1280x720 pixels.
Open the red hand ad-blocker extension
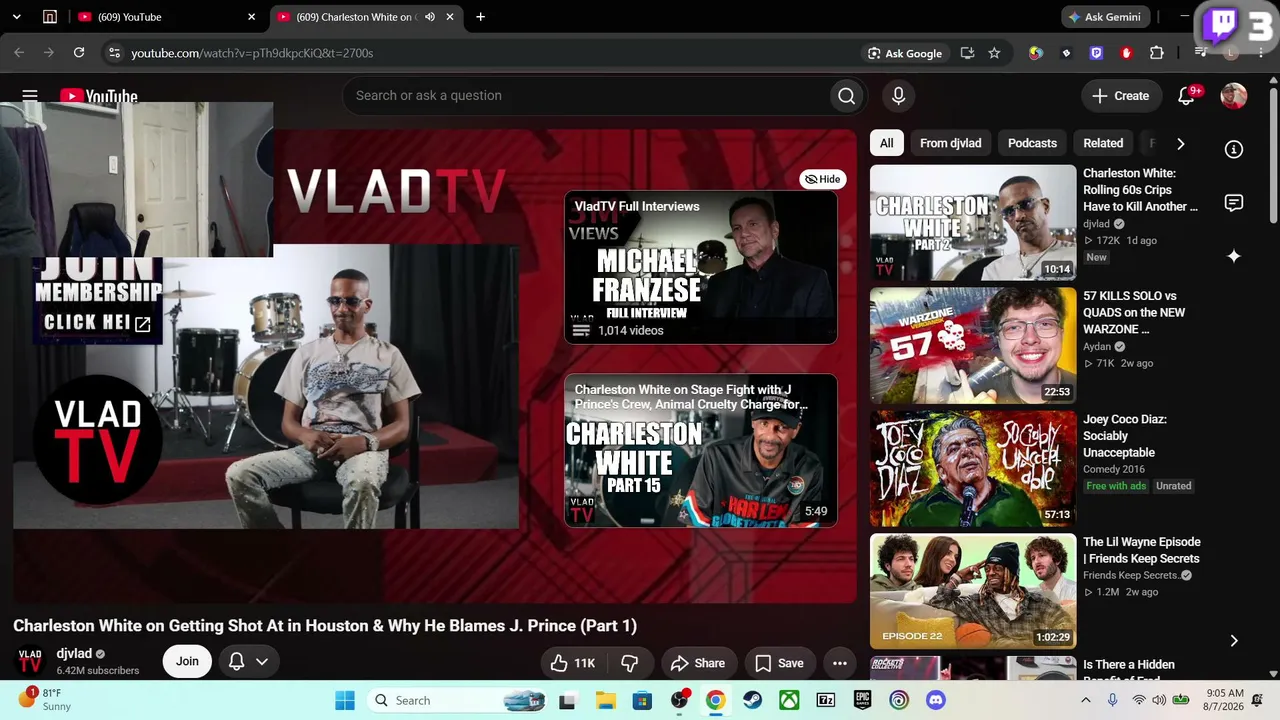(x=1127, y=53)
